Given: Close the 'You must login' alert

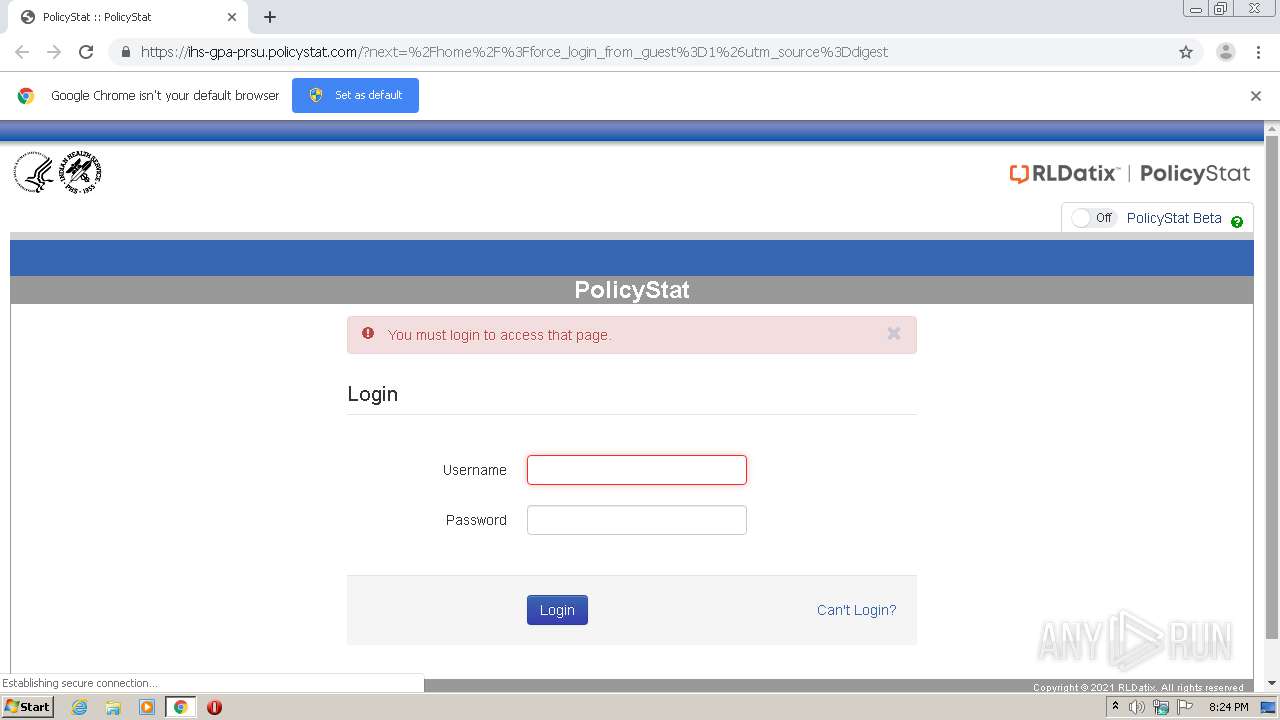Looking at the screenshot, I should 894,334.
